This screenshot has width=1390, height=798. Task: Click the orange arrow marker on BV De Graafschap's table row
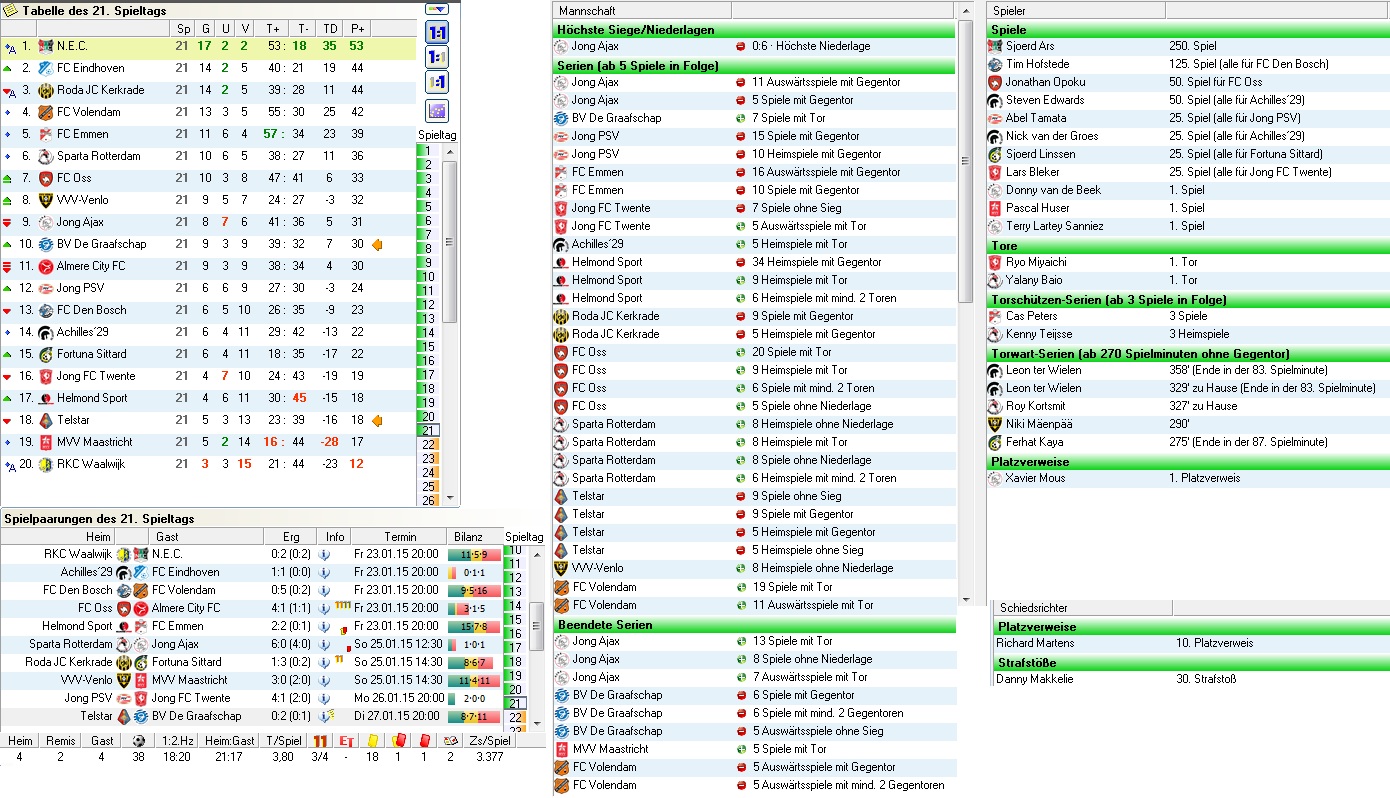[378, 244]
